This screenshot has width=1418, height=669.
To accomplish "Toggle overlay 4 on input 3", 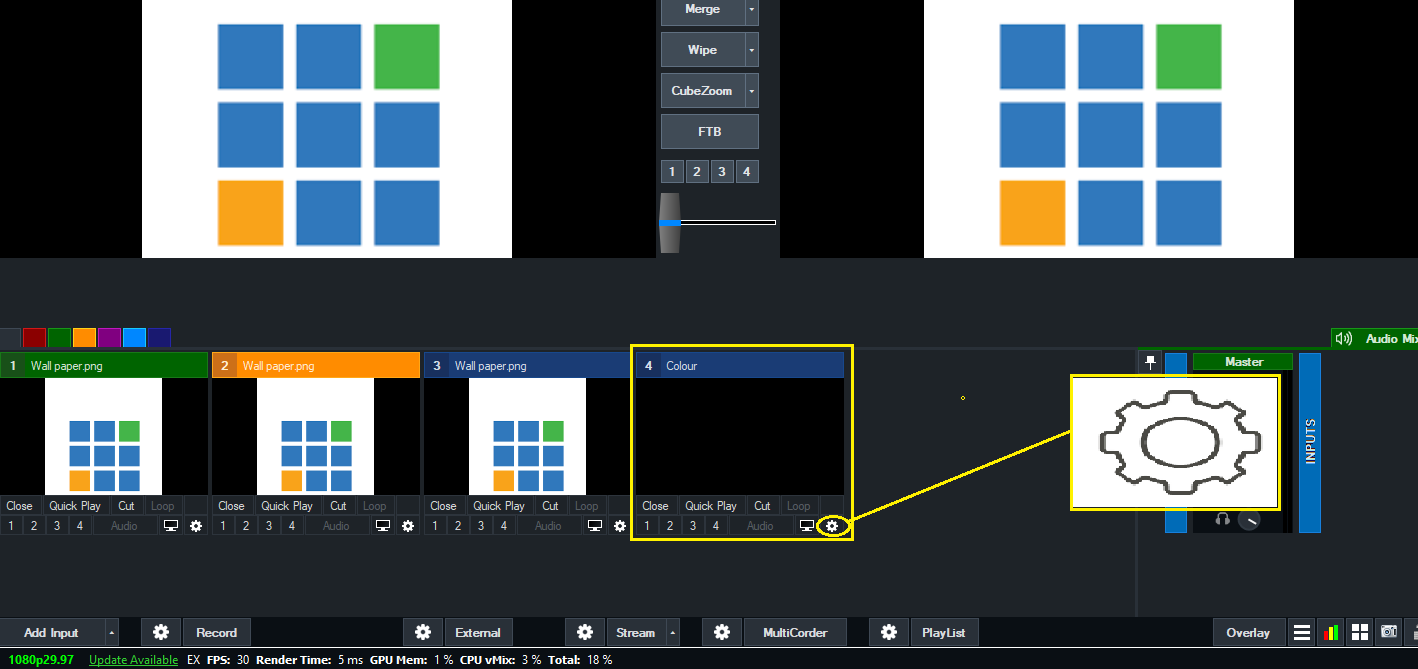I will pos(503,525).
